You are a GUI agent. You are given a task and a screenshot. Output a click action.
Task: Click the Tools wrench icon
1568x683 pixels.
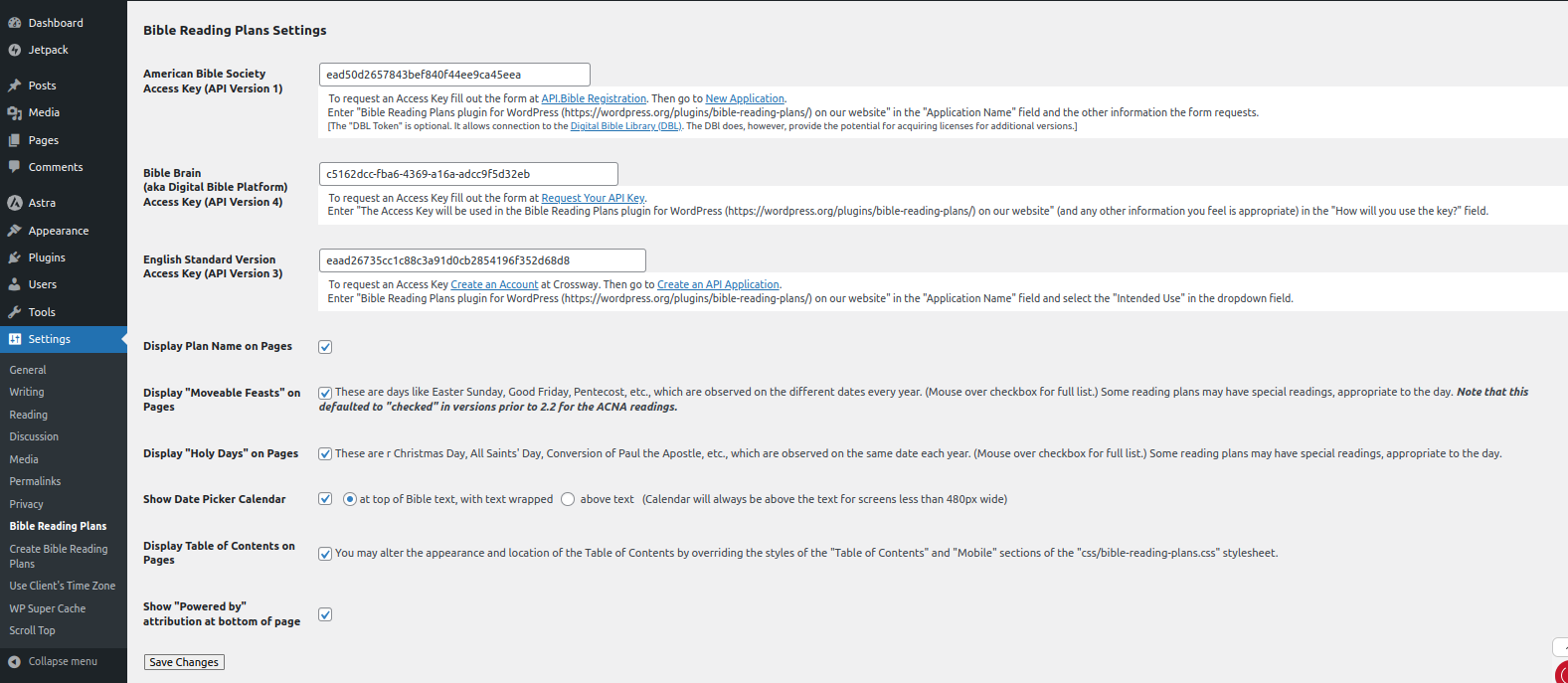pos(15,312)
